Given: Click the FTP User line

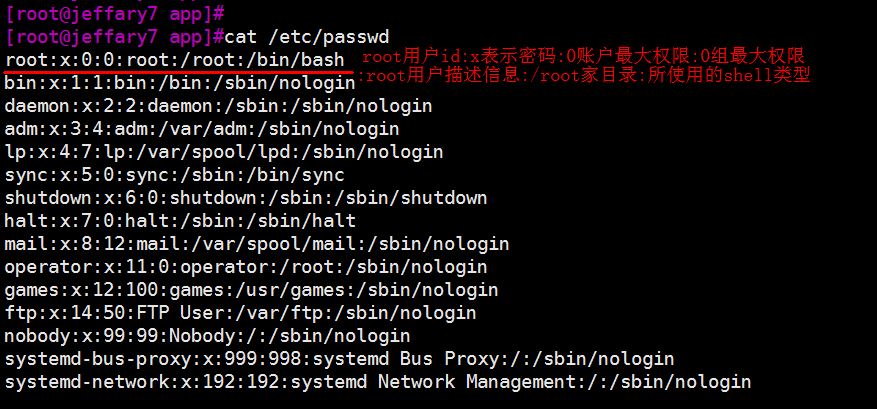Looking at the screenshot, I should click(x=241, y=313).
